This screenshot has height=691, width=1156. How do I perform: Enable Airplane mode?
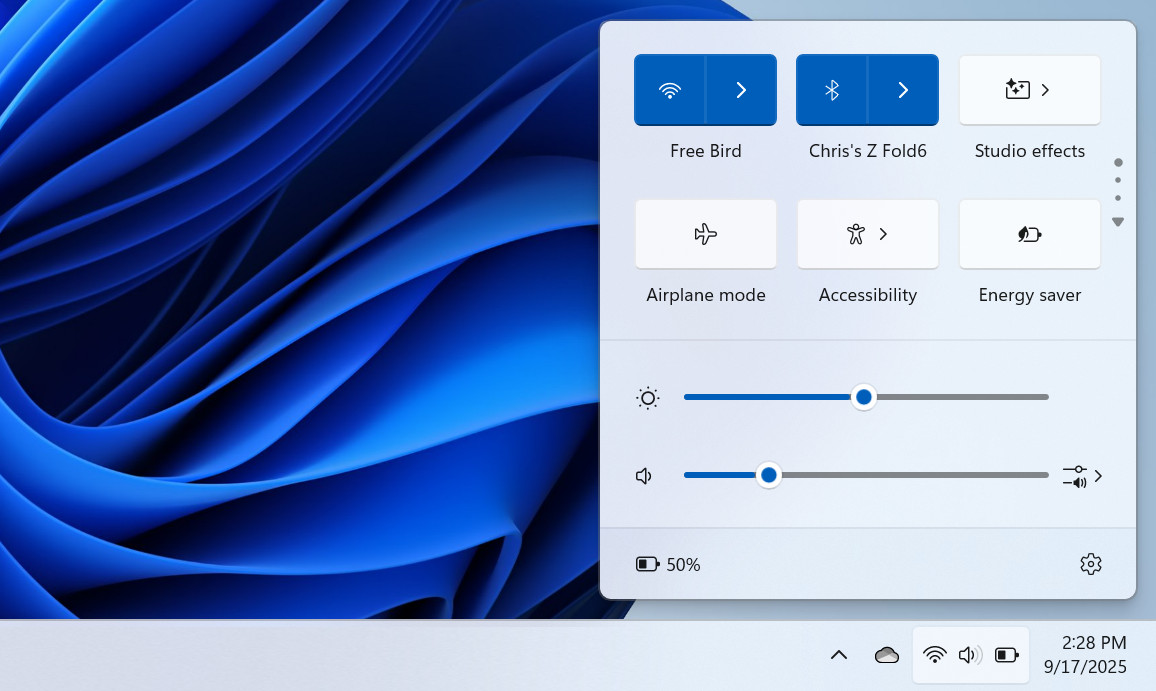[x=706, y=234]
